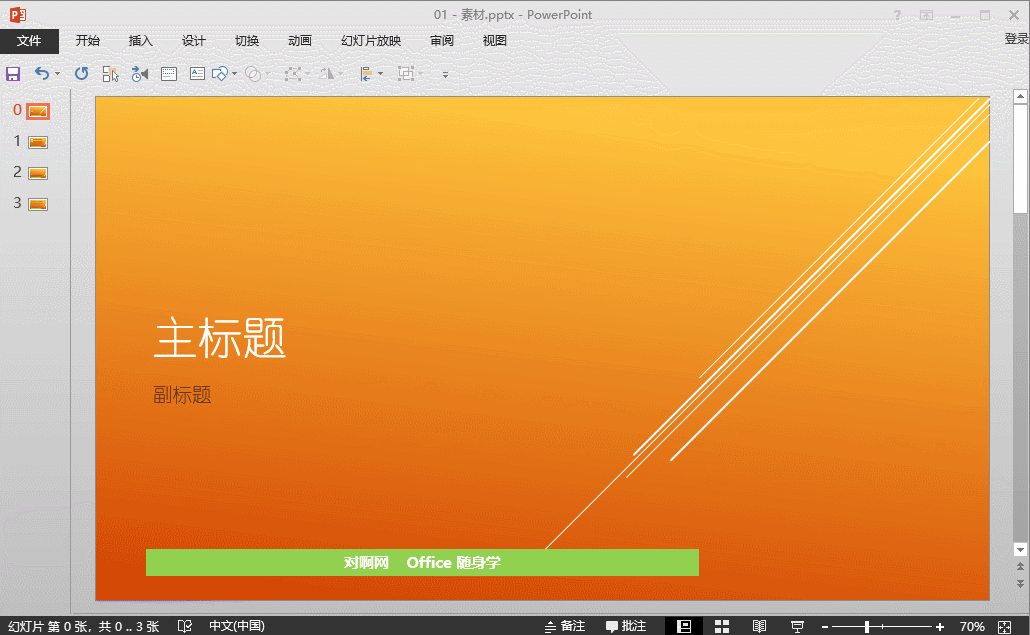Image resolution: width=1030 pixels, height=635 pixels.
Task: Start Slide Show from status bar icon
Action: point(797,626)
